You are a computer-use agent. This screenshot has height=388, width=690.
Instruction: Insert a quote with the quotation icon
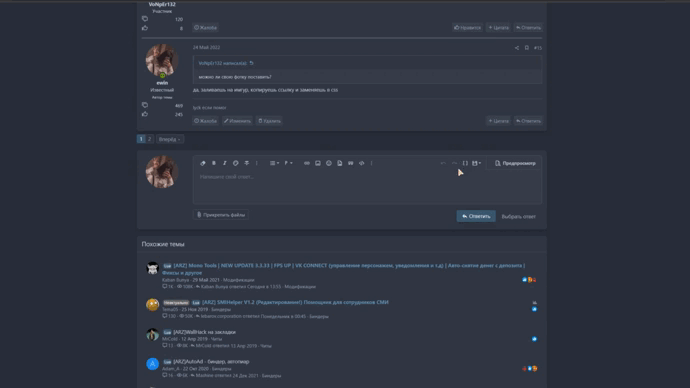[351, 163]
